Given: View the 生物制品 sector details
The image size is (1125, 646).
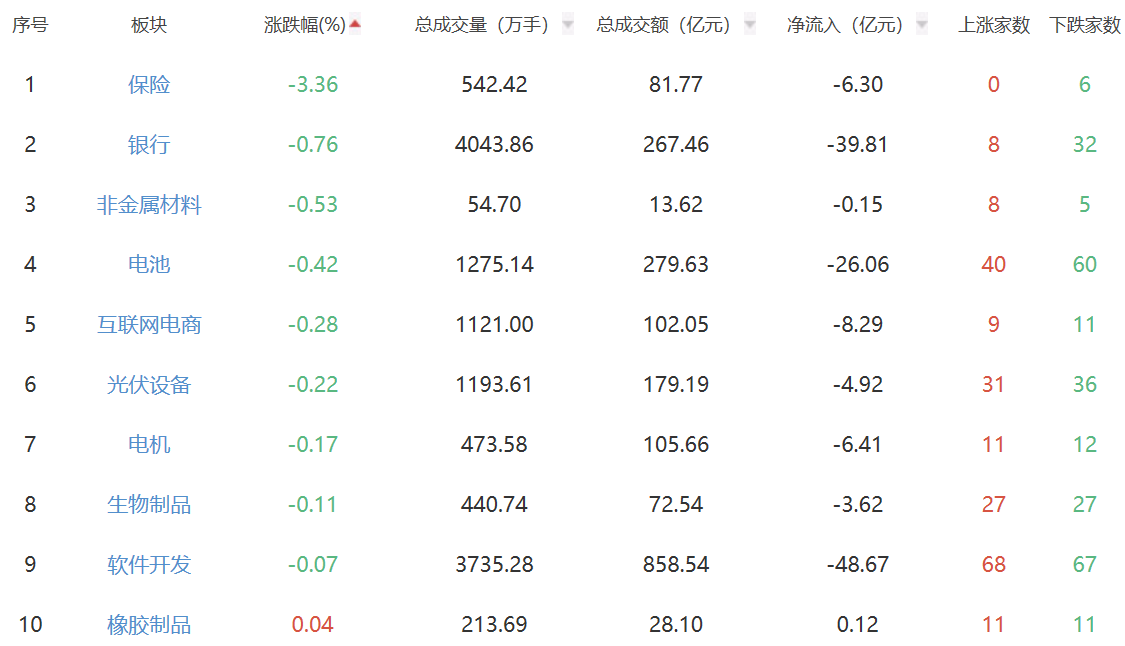Looking at the screenshot, I should [149, 505].
